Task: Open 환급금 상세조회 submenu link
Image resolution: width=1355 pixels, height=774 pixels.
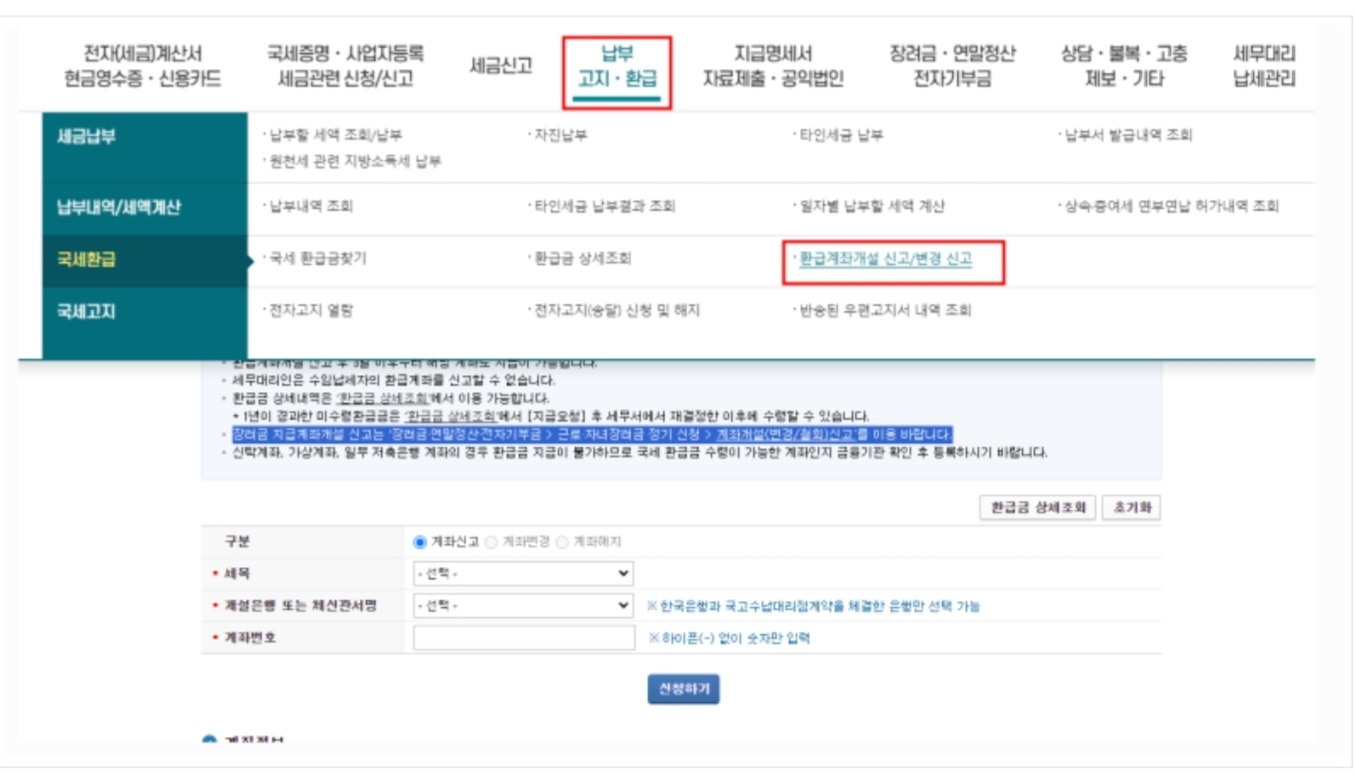Action: (x=582, y=259)
